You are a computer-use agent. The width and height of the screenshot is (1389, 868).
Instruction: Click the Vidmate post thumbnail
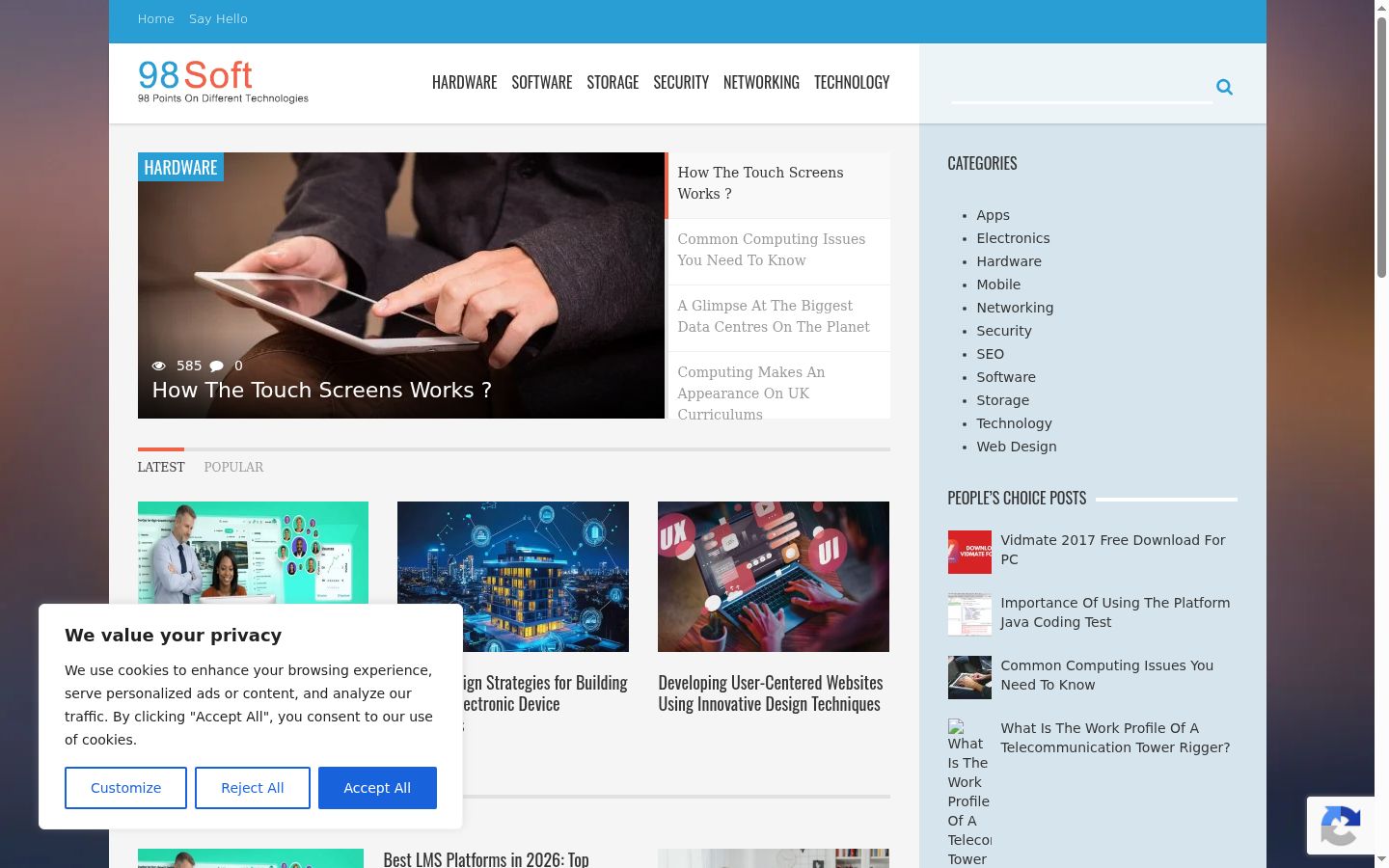coord(969,552)
